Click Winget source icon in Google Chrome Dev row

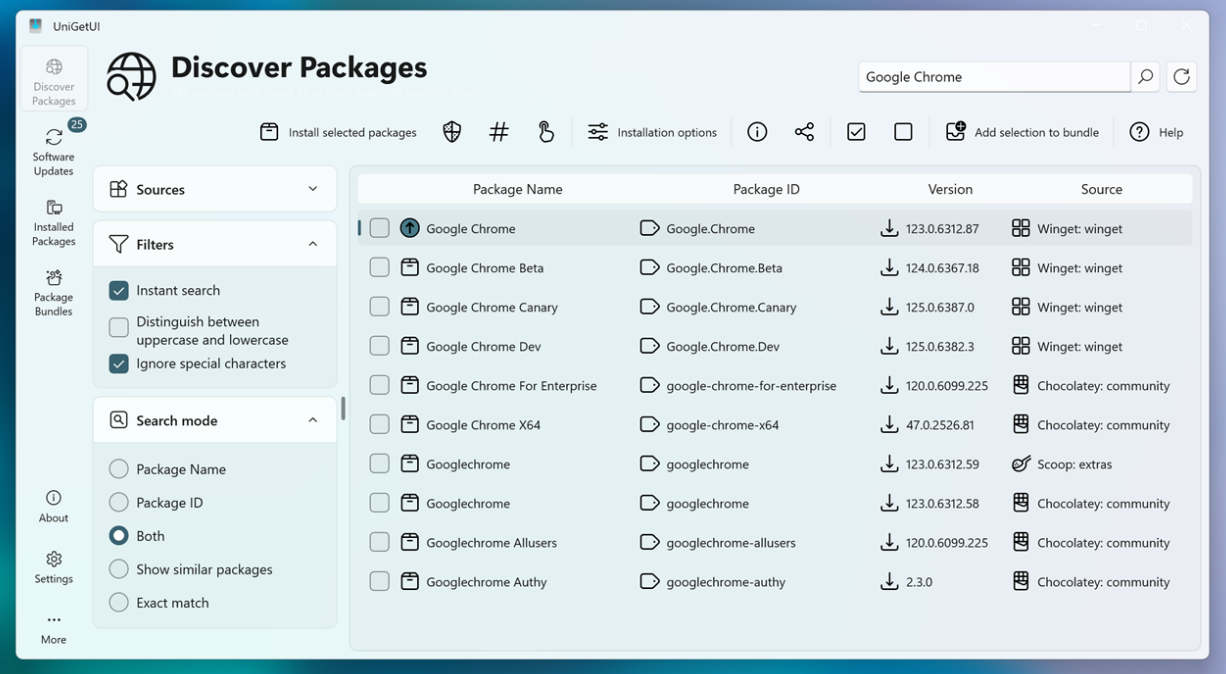pos(1021,346)
